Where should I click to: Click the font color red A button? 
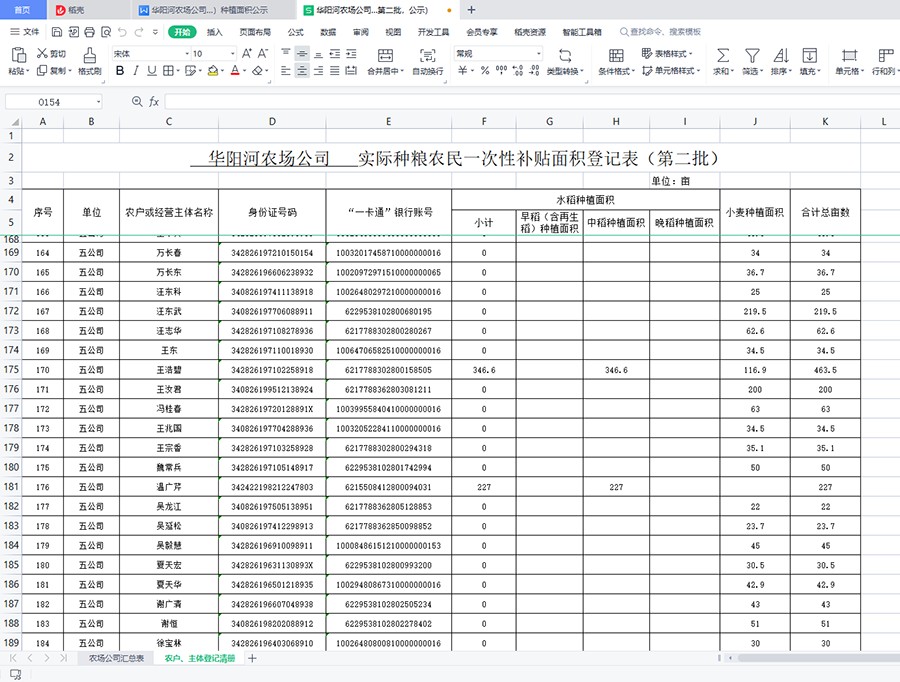point(235,71)
